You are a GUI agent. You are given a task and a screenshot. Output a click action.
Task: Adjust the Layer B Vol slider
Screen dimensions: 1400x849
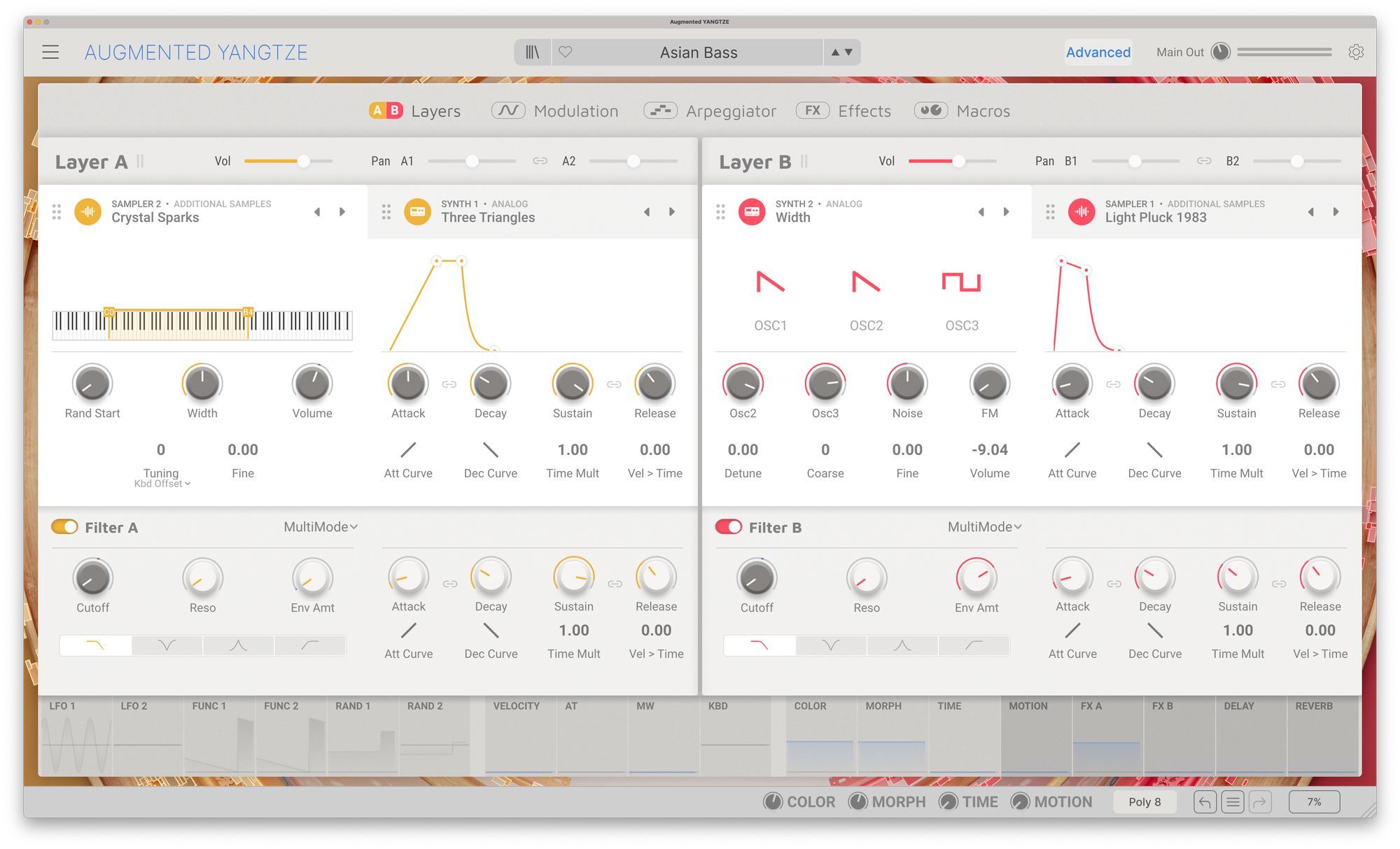[x=953, y=162]
